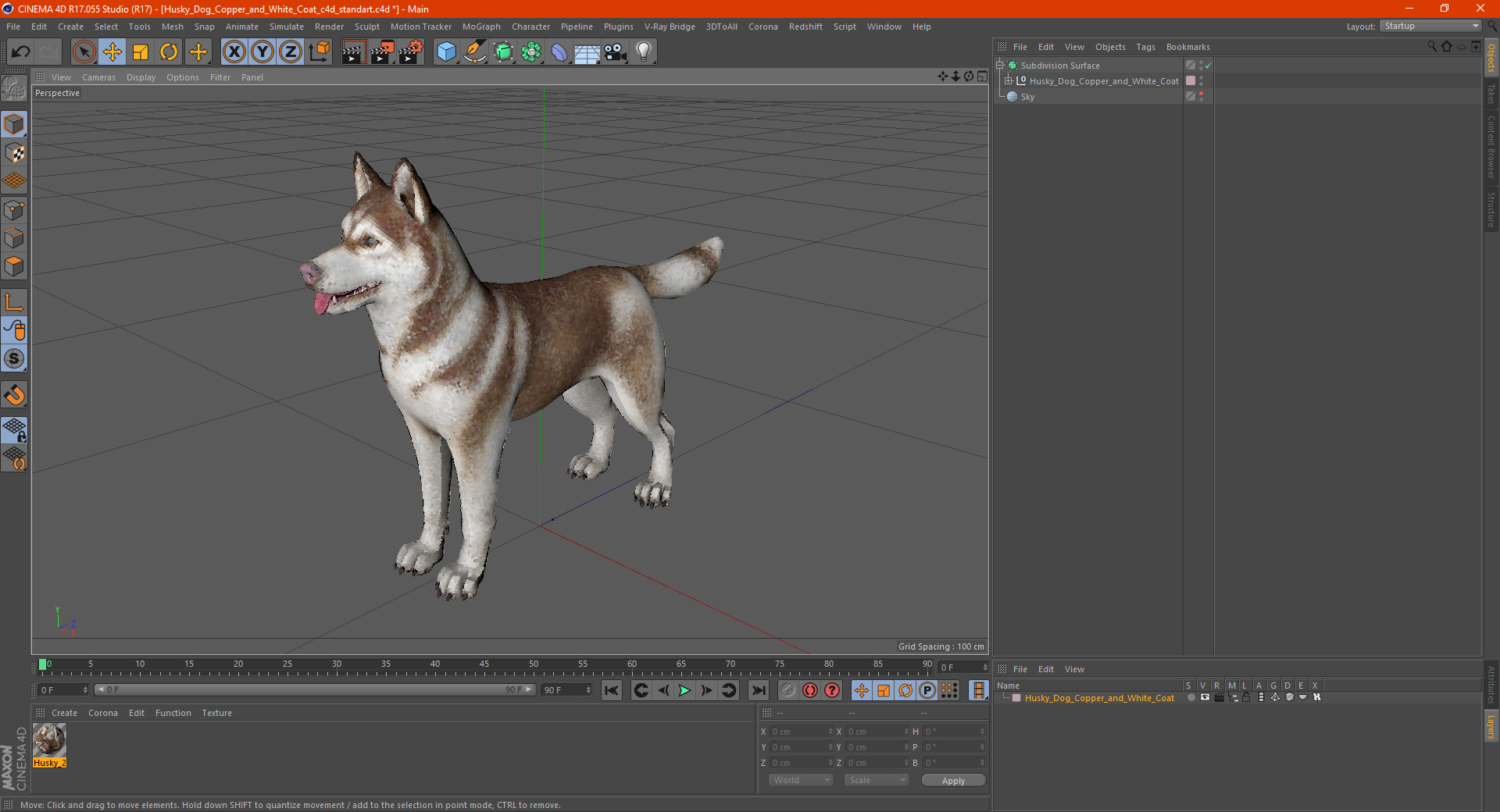Click the Husky layer color swatch

click(x=1016, y=698)
